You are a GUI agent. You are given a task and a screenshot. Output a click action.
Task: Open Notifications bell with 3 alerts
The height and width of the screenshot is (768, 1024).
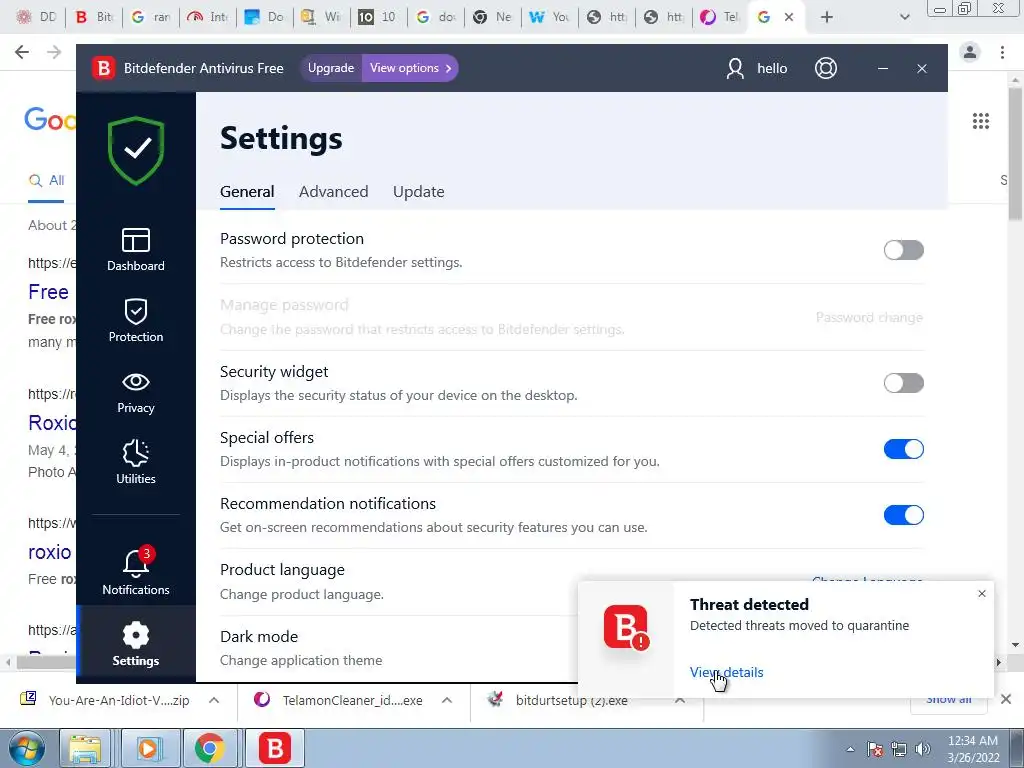[x=136, y=571]
